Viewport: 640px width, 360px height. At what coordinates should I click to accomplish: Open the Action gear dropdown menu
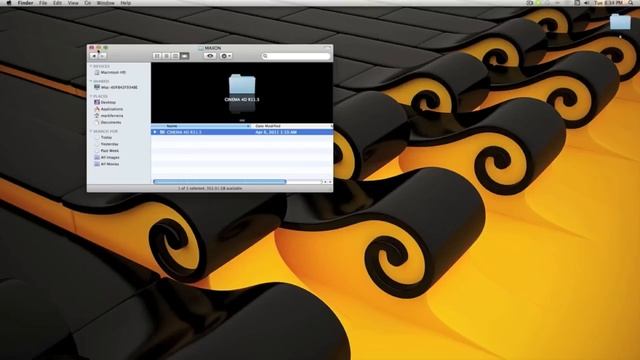(226, 56)
